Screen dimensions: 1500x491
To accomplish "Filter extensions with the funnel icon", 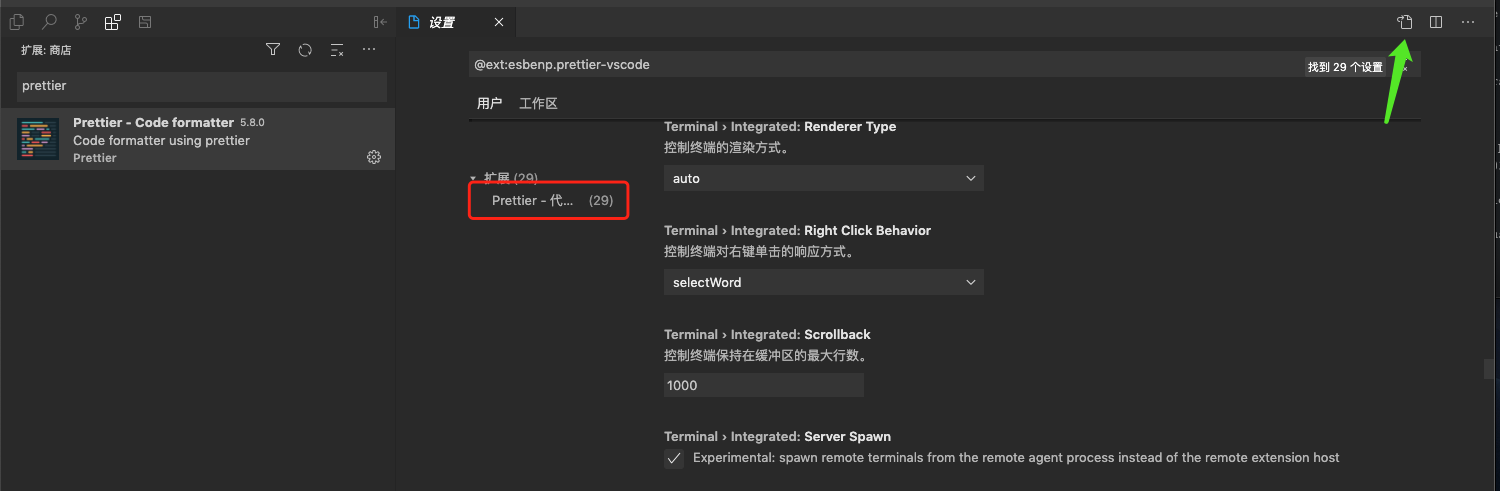I will (273, 50).
